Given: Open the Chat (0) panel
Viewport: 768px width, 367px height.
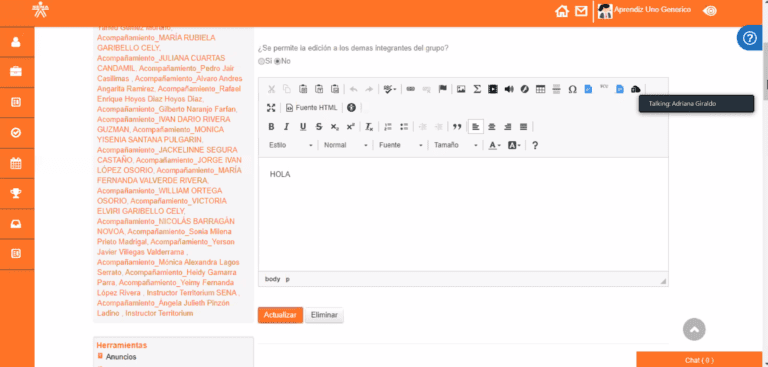Looking at the screenshot, I should [x=699, y=360].
